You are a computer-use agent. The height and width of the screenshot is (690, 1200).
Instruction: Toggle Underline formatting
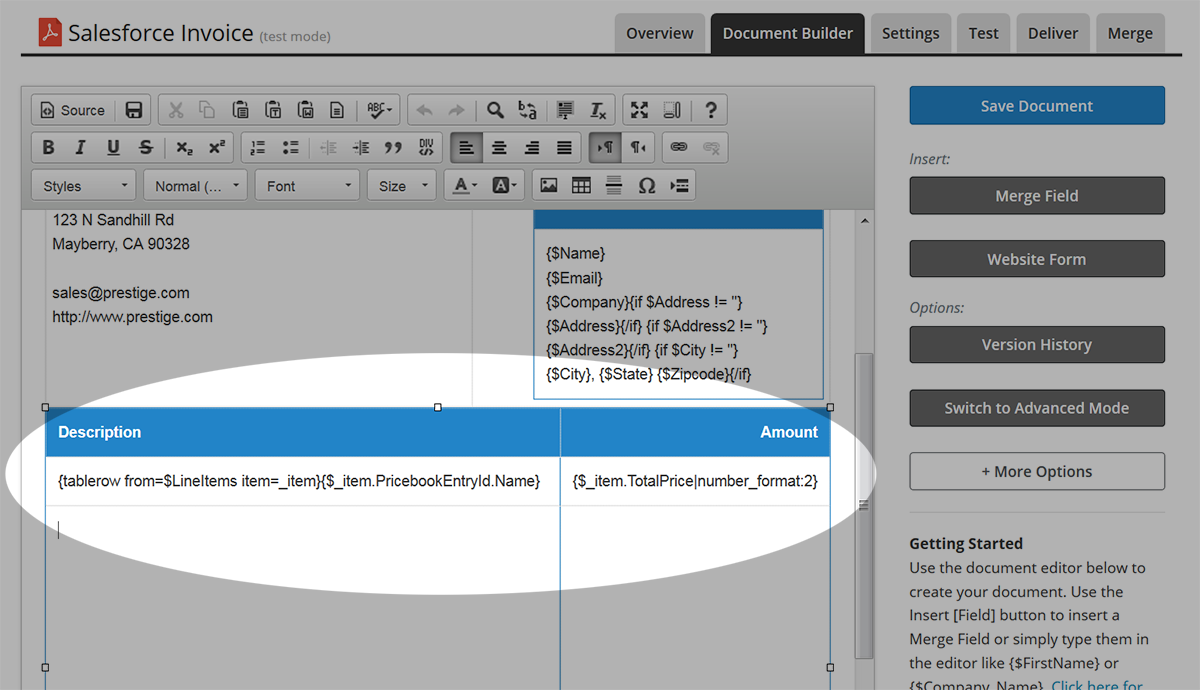click(113, 147)
